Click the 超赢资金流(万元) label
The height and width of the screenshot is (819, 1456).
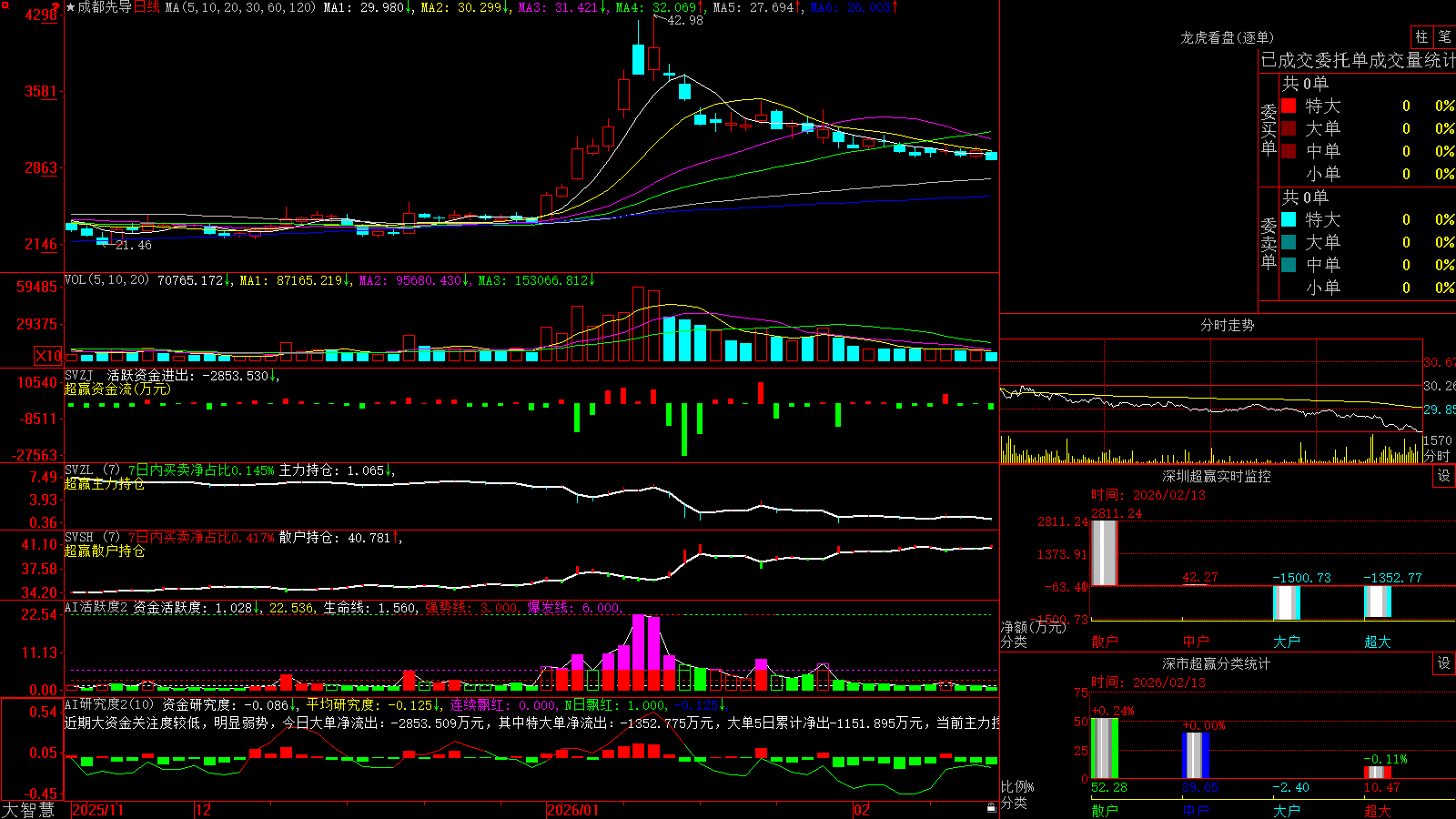pos(117,389)
